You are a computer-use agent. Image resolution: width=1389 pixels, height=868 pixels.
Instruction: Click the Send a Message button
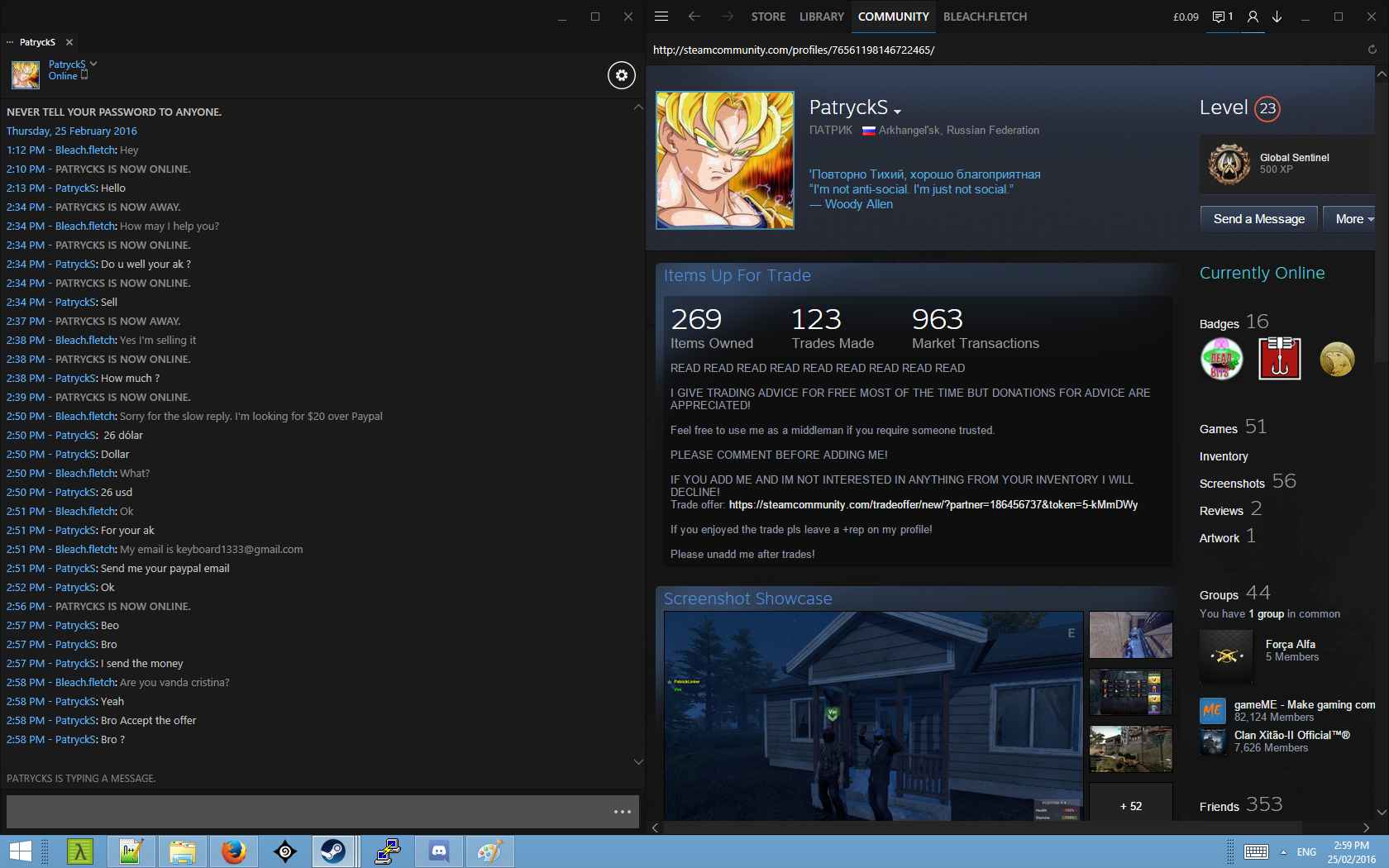click(1258, 219)
